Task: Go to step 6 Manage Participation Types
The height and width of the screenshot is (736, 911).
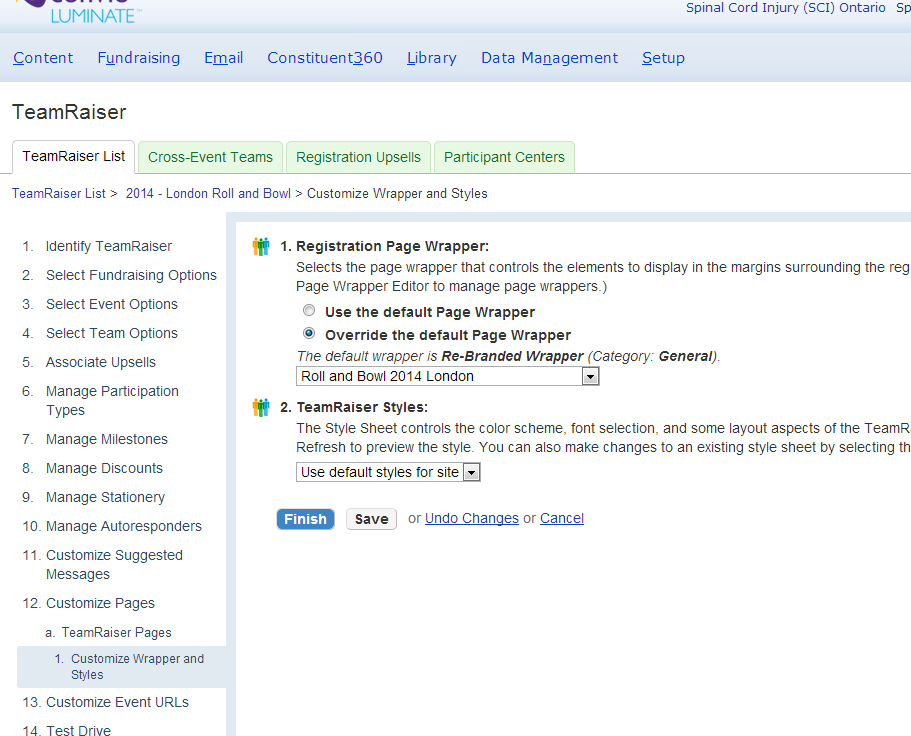Action: click(112, 401)
